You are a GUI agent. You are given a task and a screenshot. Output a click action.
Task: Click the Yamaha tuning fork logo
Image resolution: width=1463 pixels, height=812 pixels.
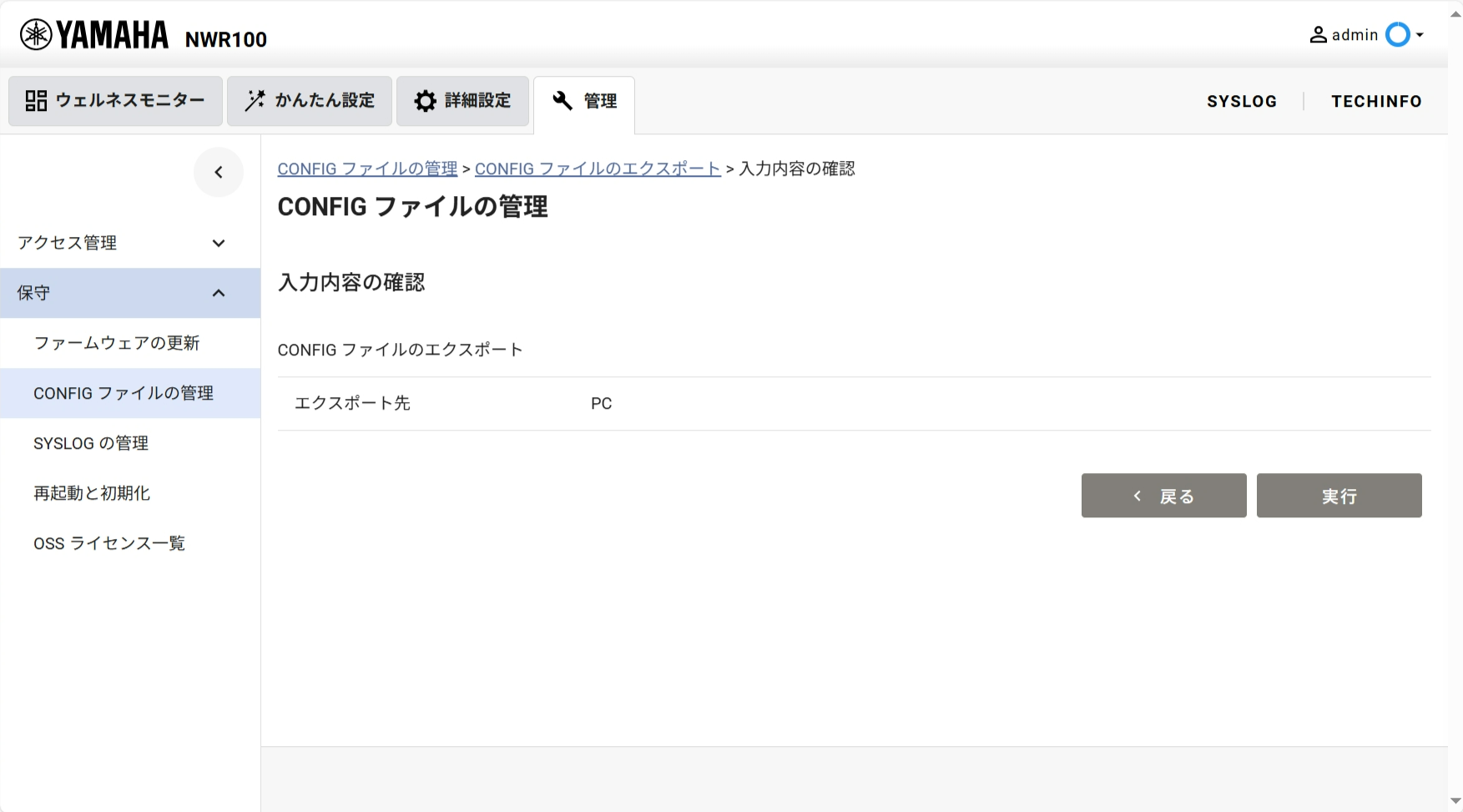tap(36, 35)
